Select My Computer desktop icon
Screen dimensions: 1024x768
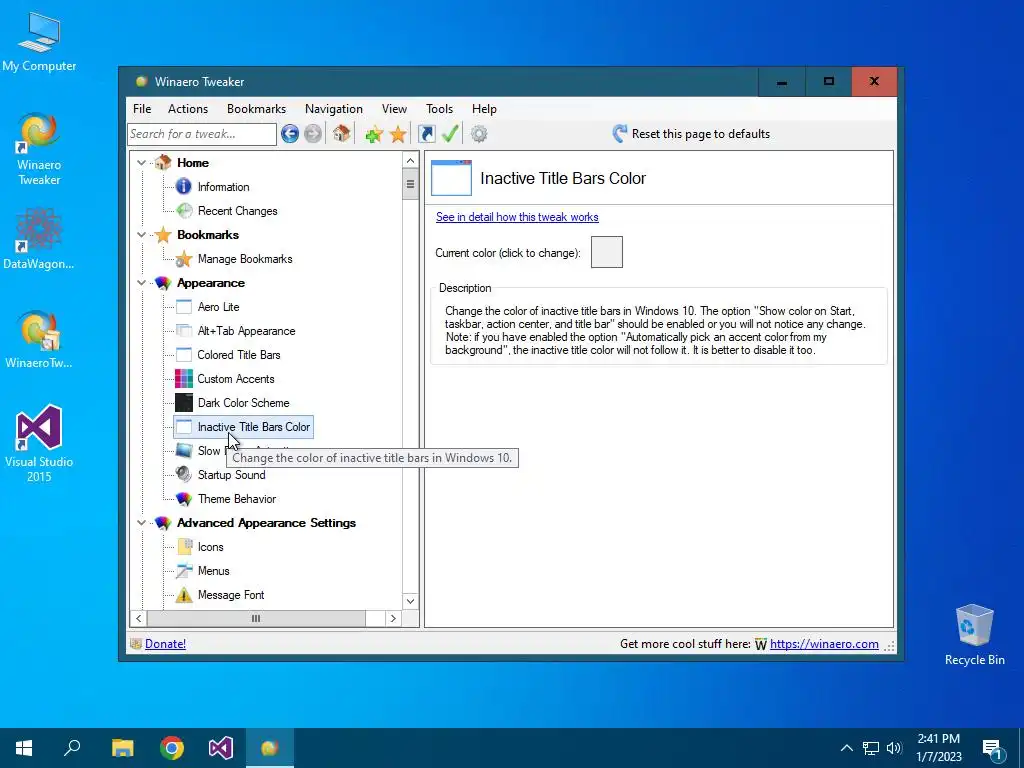click(39, 42)
